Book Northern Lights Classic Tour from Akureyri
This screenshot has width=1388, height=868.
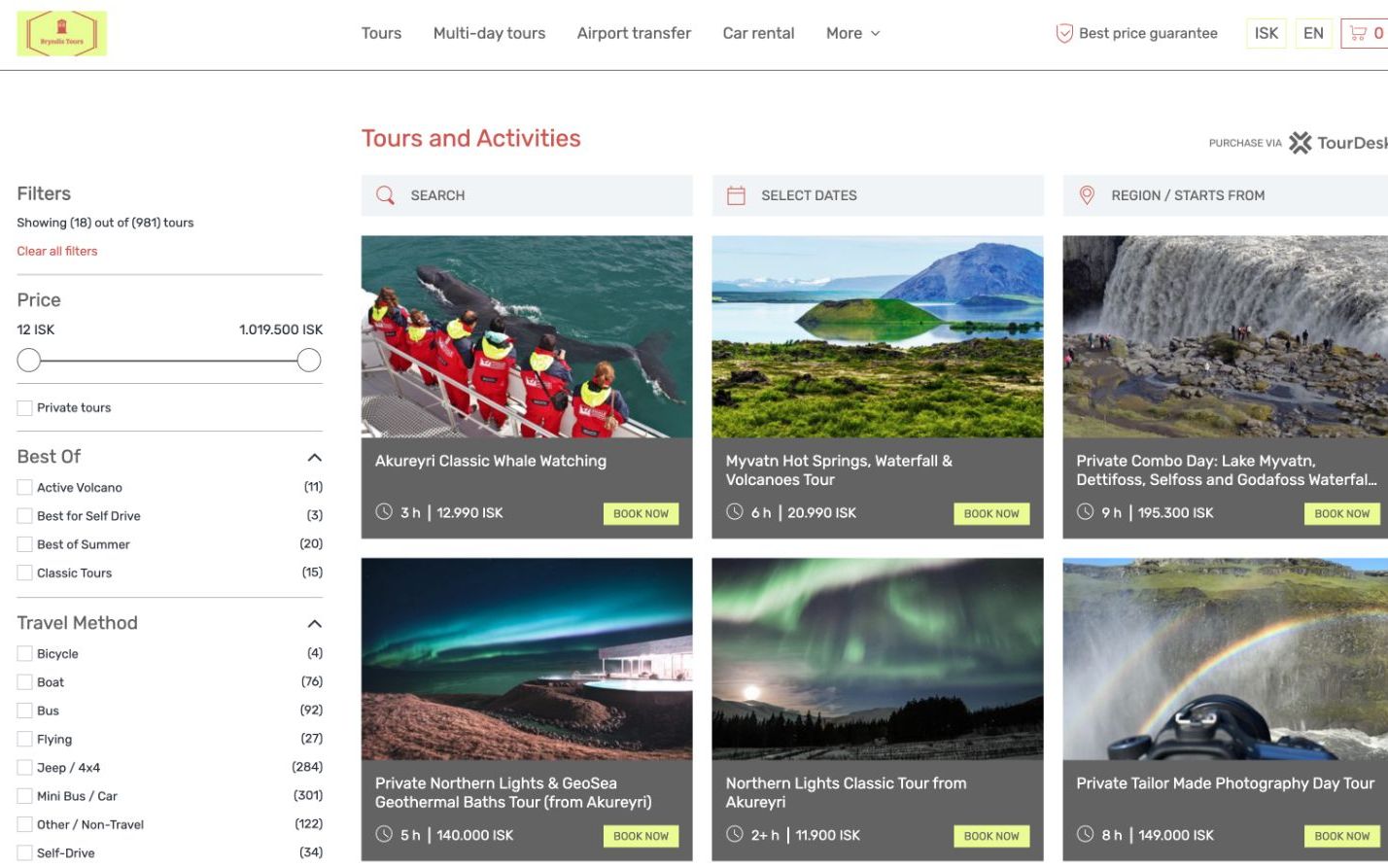point(991,836)
